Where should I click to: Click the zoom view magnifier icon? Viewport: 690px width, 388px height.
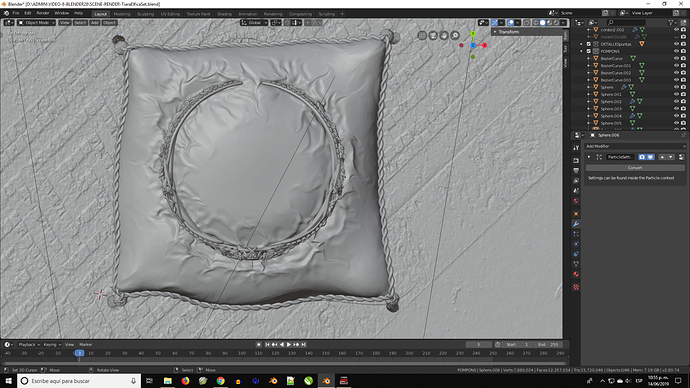click(455, 36)
